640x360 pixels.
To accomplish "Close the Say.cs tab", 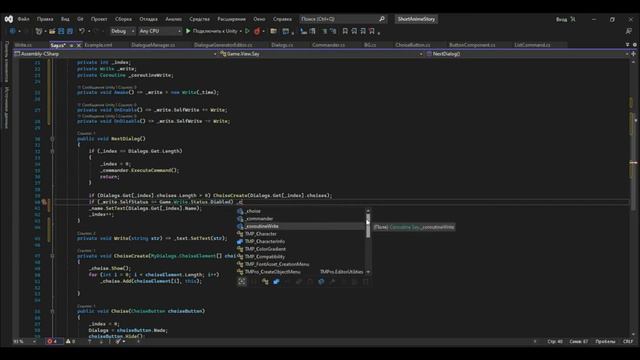I will click(x=79, y=45).
